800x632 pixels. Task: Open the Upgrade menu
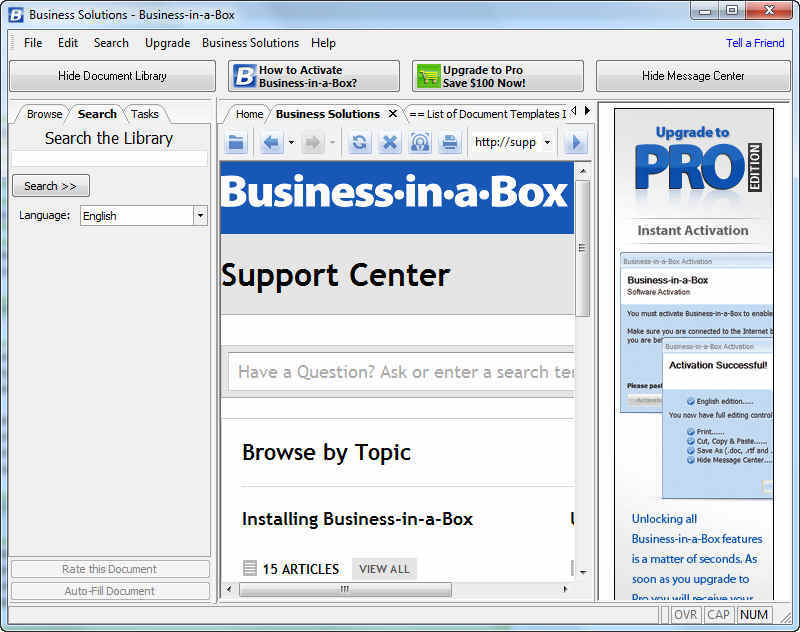click(167, 43)
